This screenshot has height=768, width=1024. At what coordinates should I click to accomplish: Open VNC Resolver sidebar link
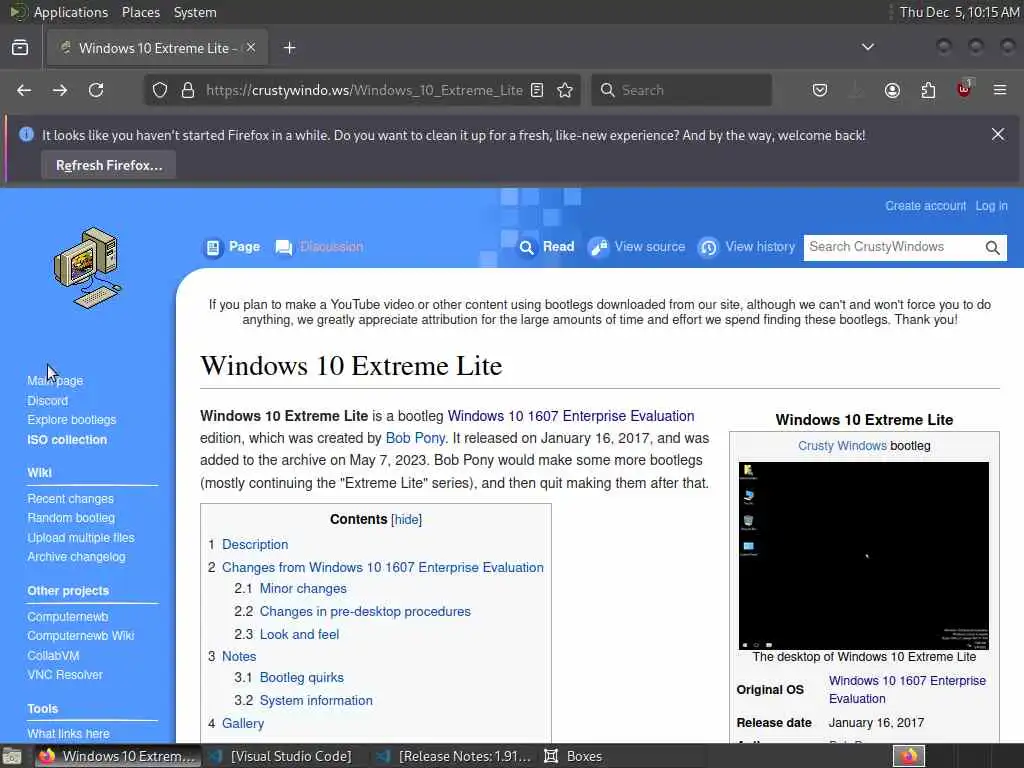coord(65,675)
